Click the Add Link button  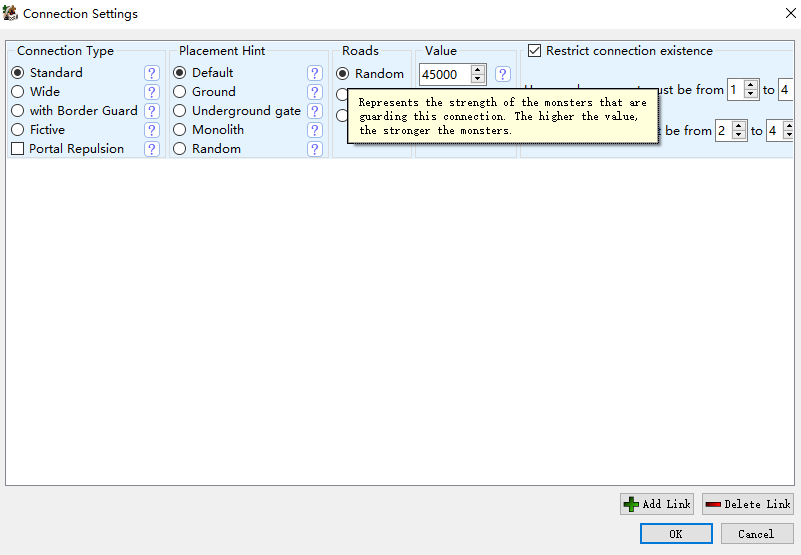pyautogui.click(x=657, y=504)
